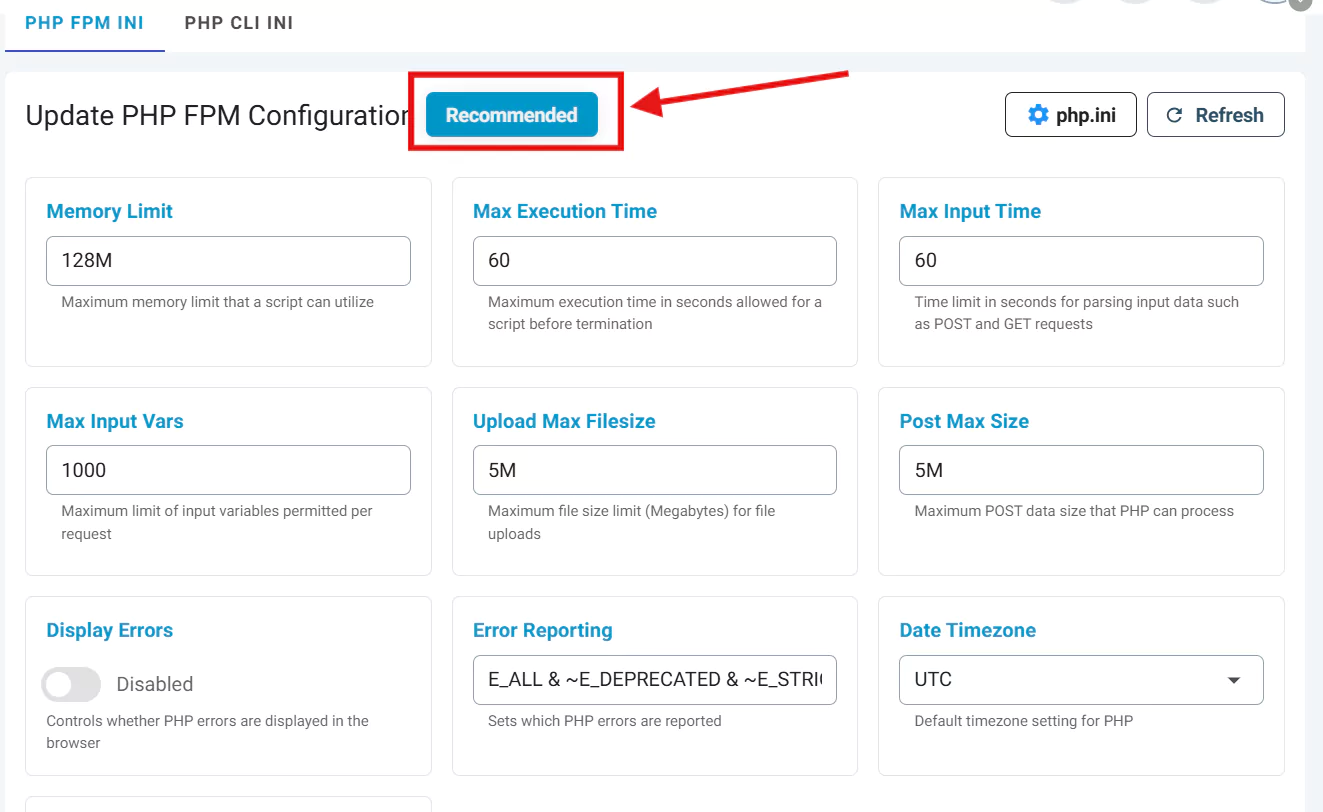Focus the Upload Max Filesize input

click(x=654, y=470)
